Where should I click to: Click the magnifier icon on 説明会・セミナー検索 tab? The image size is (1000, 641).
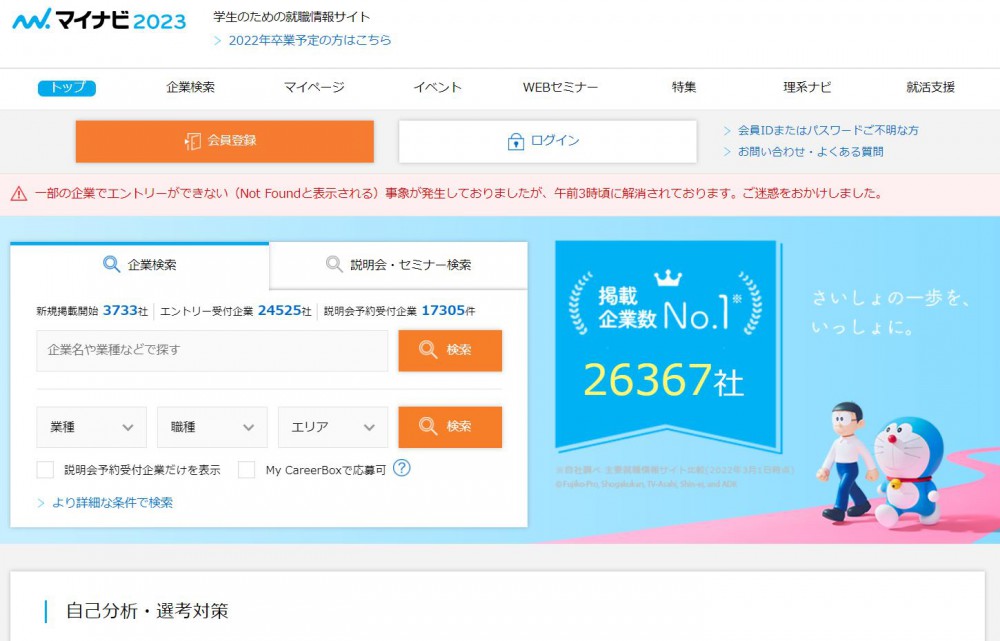point(334,264)
